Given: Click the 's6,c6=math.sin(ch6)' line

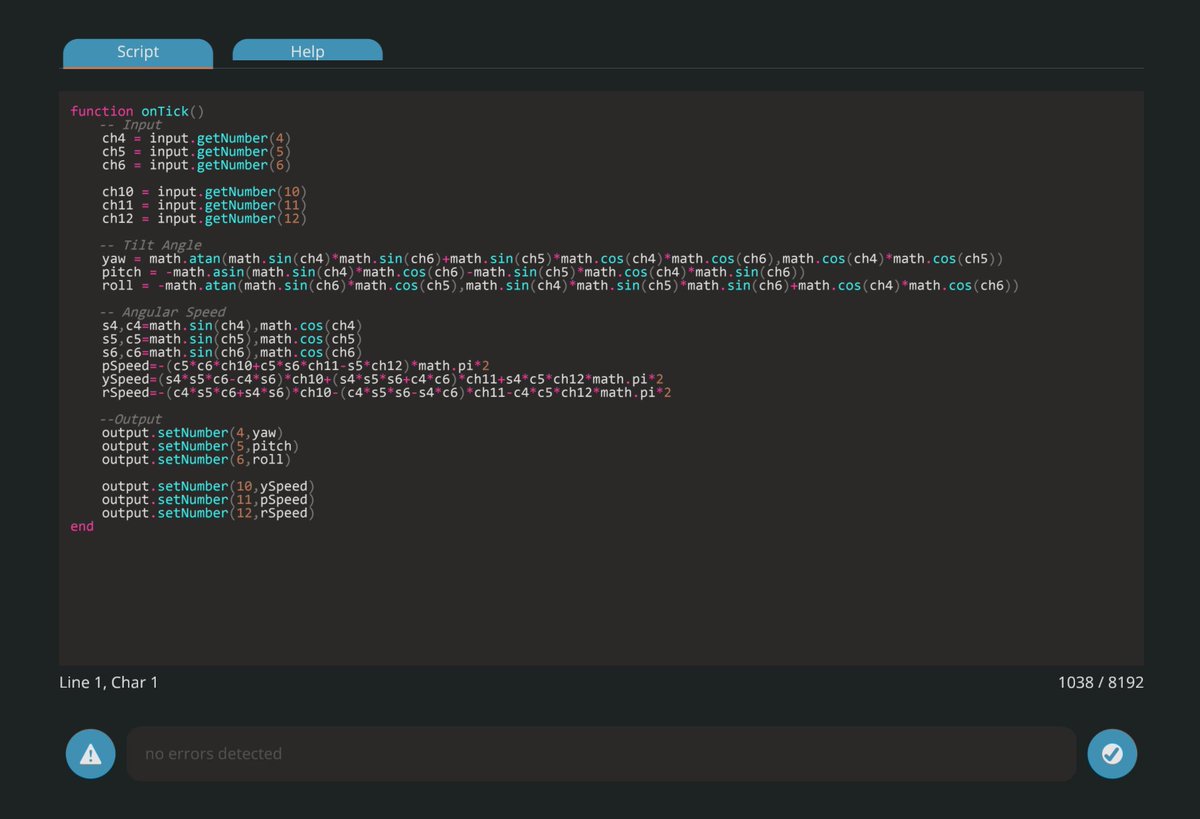Looking at the screenshot, I should pyautogui.click(x=233, y=352).
